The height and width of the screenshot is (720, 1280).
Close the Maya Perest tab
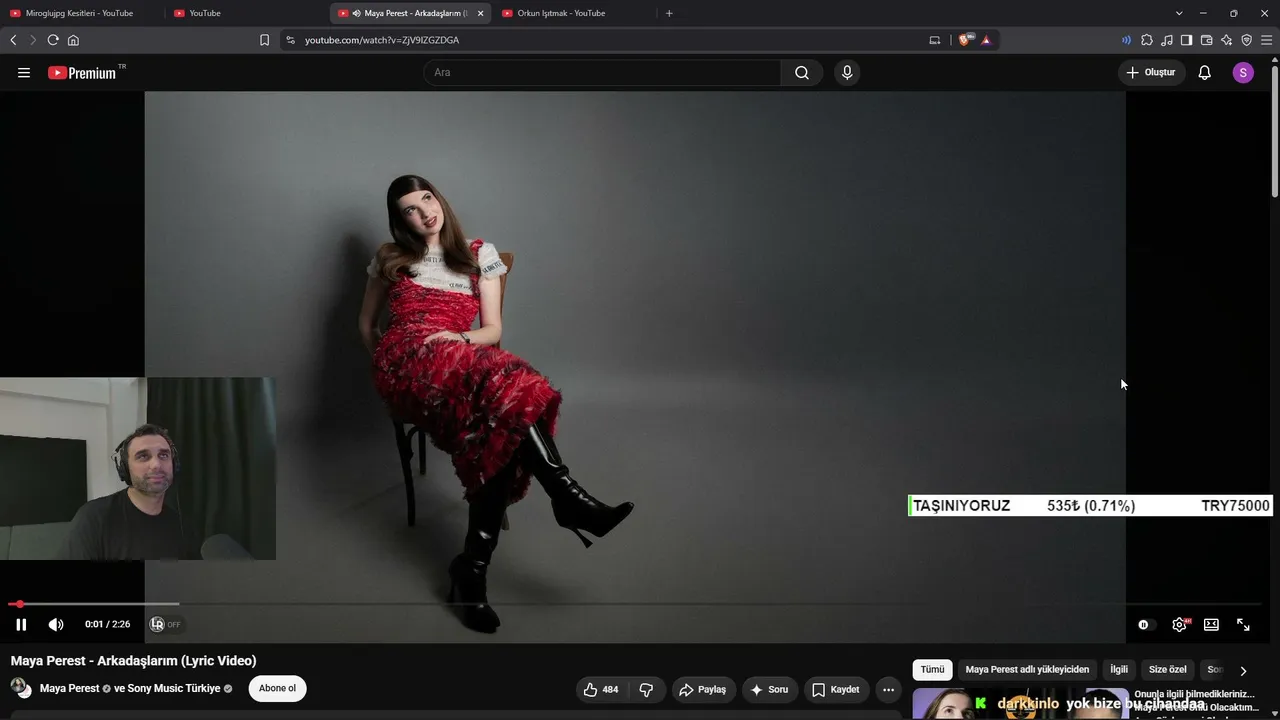[x=480, y=13]
